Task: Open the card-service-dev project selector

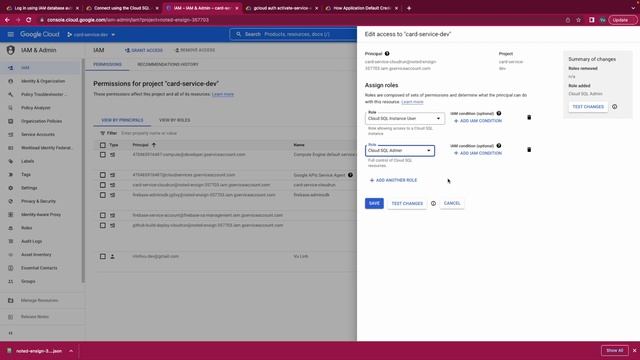Action: tap(91, 35)
